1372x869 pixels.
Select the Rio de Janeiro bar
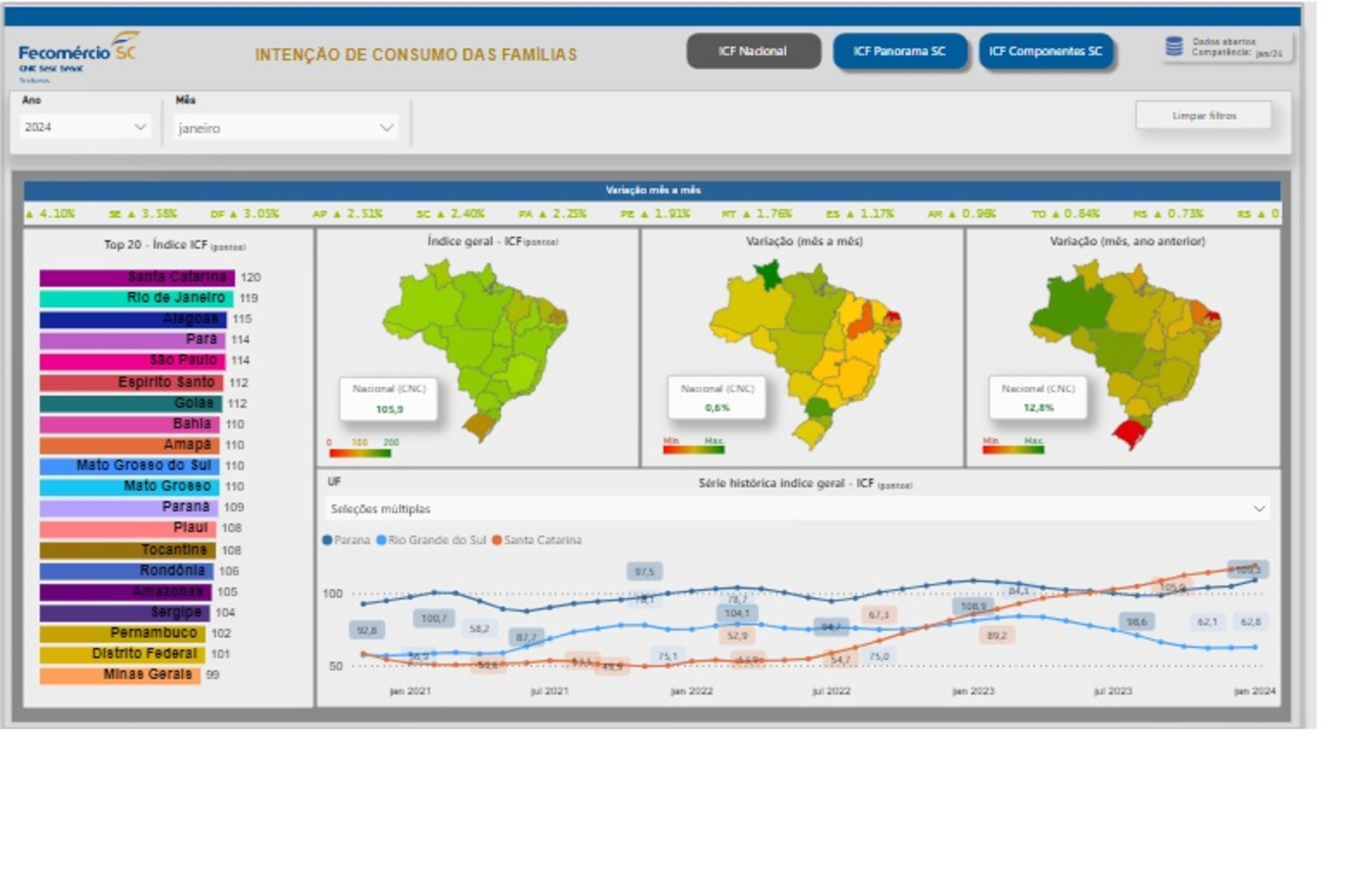[x=136, y=298]
